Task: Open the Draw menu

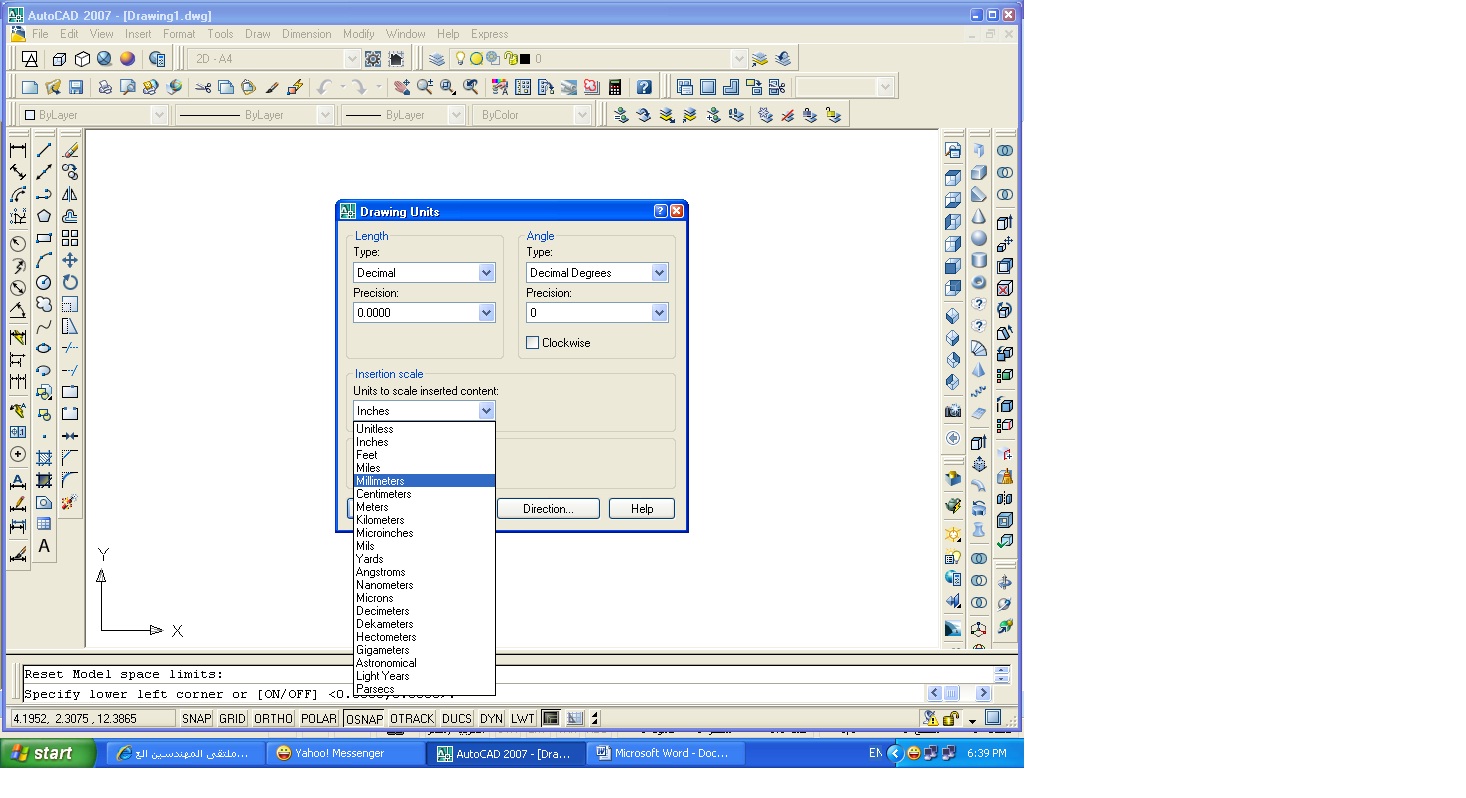Action: point(258,34)
